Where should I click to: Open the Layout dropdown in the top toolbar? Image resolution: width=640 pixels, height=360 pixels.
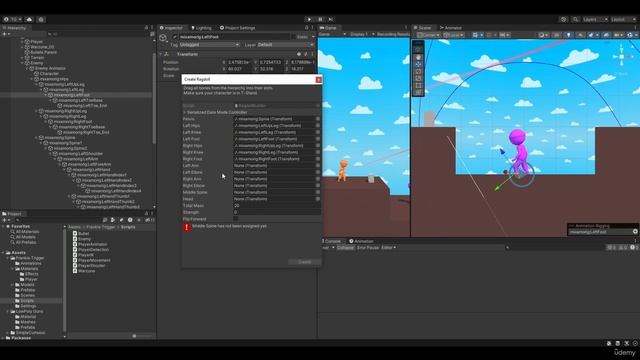point(623,19)
